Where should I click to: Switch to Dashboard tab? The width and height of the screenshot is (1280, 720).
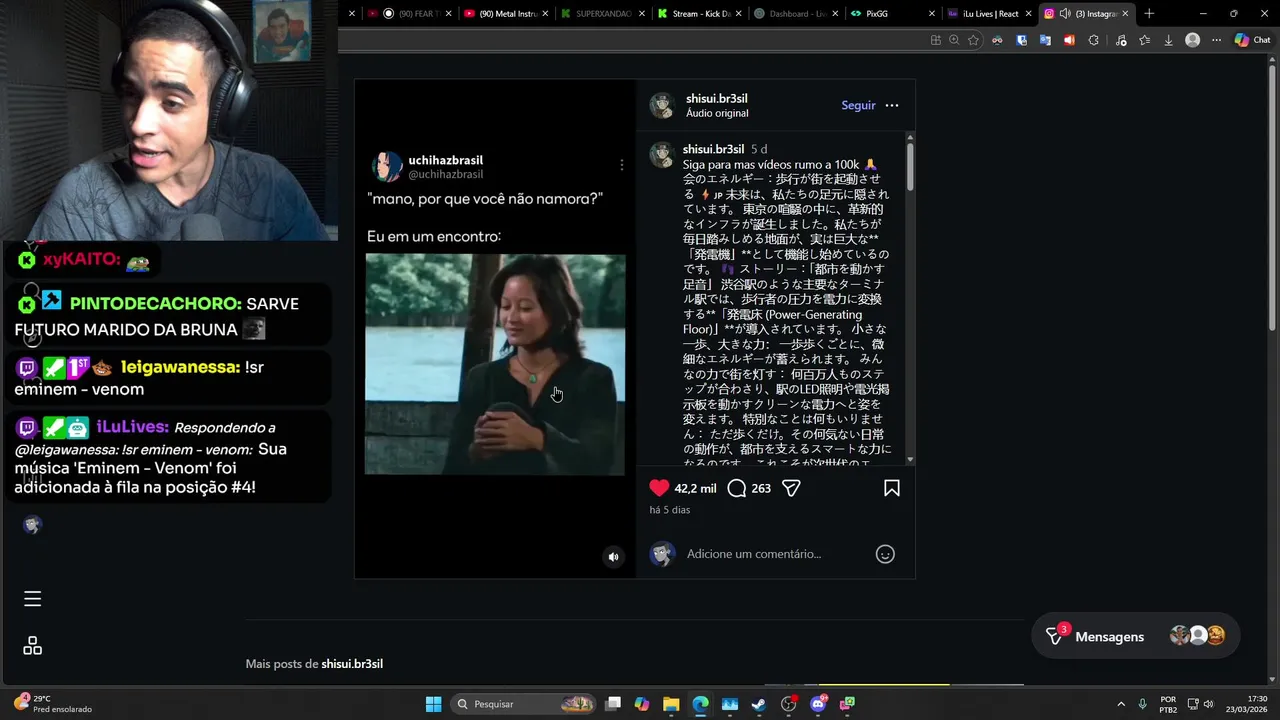[x=796, y=13]
